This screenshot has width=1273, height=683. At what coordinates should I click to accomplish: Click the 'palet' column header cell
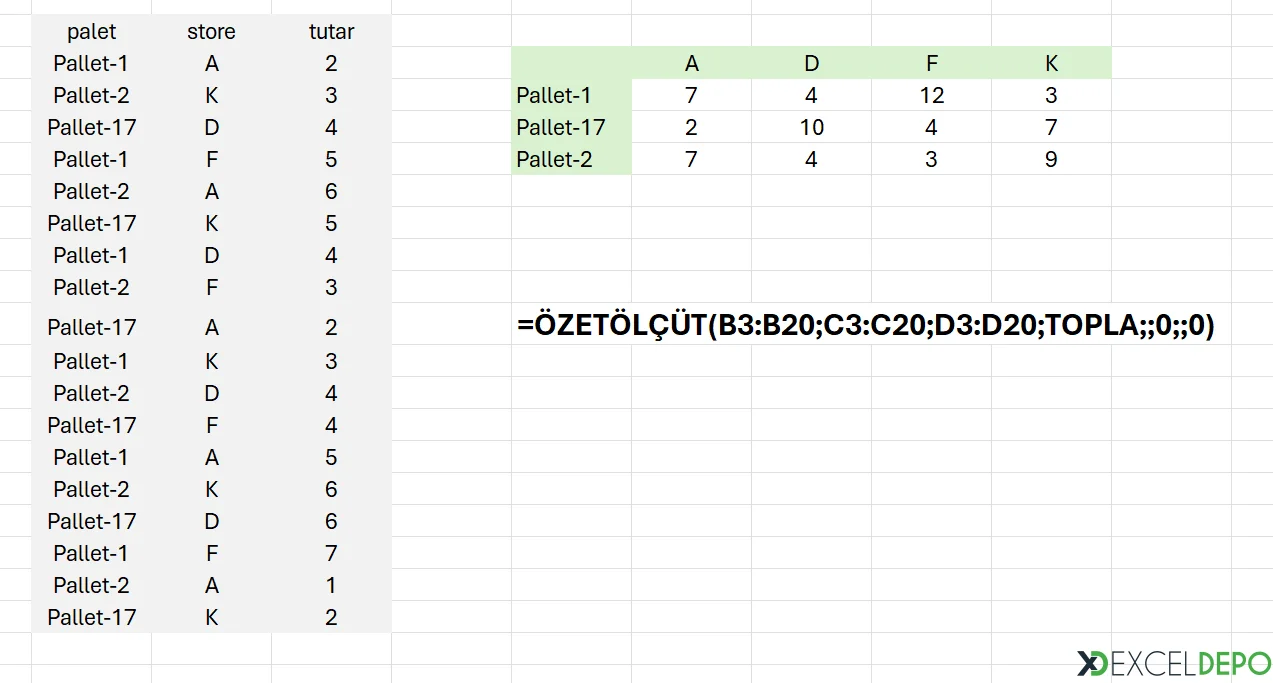(x=91, y=31)
